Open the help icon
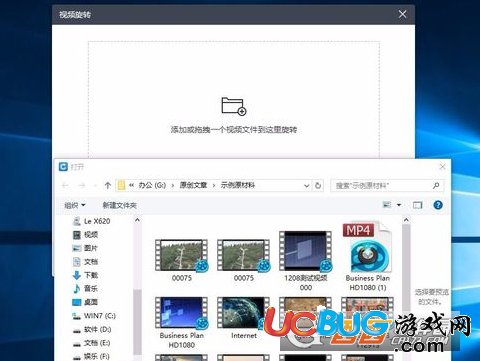This screenshot has height=361, width=480. coord(438,205)
